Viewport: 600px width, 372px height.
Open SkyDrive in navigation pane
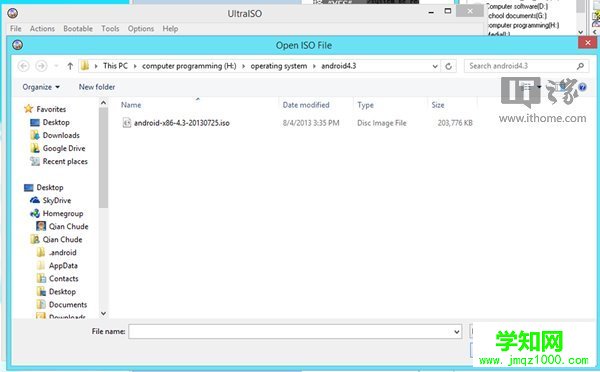[x=57, y=200]
